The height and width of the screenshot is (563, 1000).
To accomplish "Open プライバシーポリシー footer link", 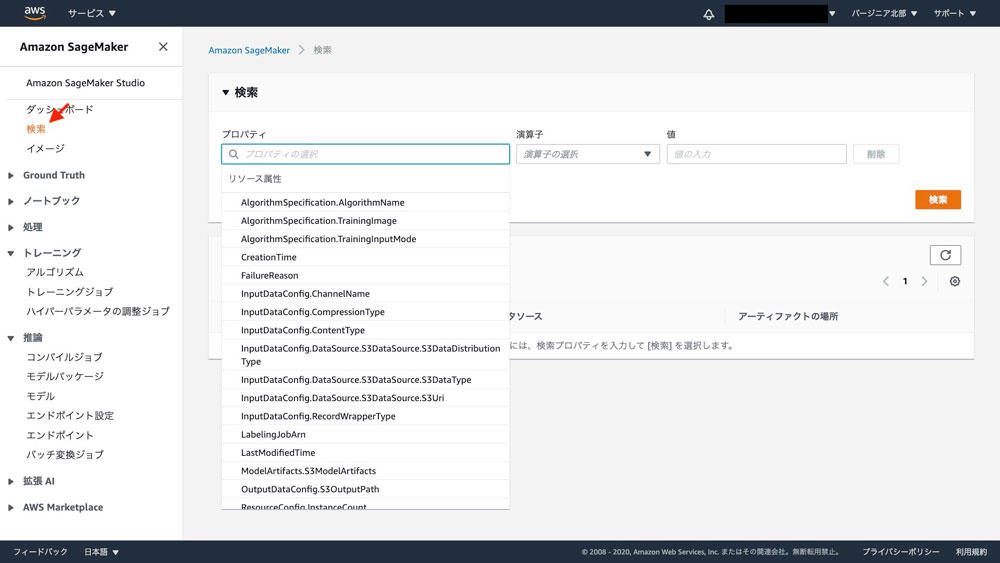I will coord(901,552).
